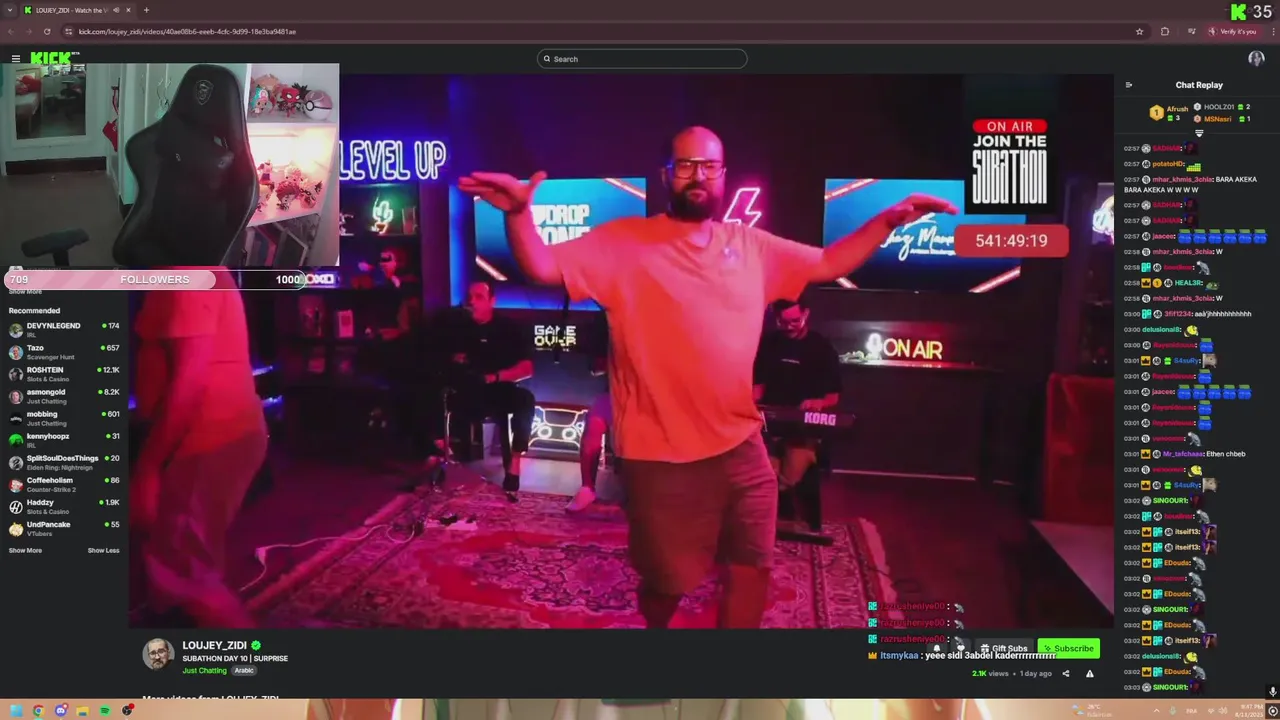Open ROSHTEIN recommended channel

(64, 373)
